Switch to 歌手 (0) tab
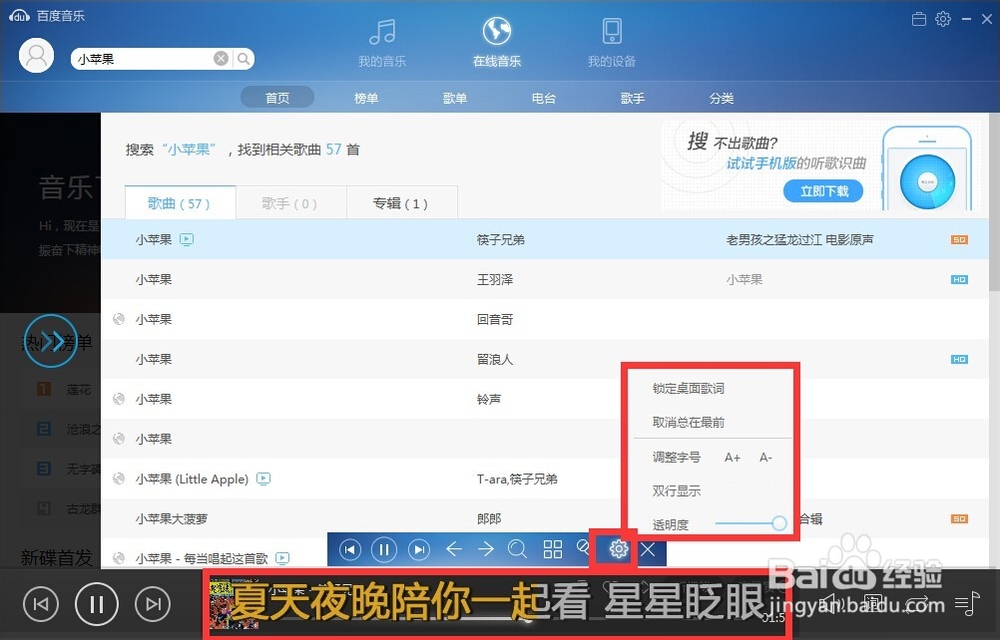 click(x=291, y=203)
